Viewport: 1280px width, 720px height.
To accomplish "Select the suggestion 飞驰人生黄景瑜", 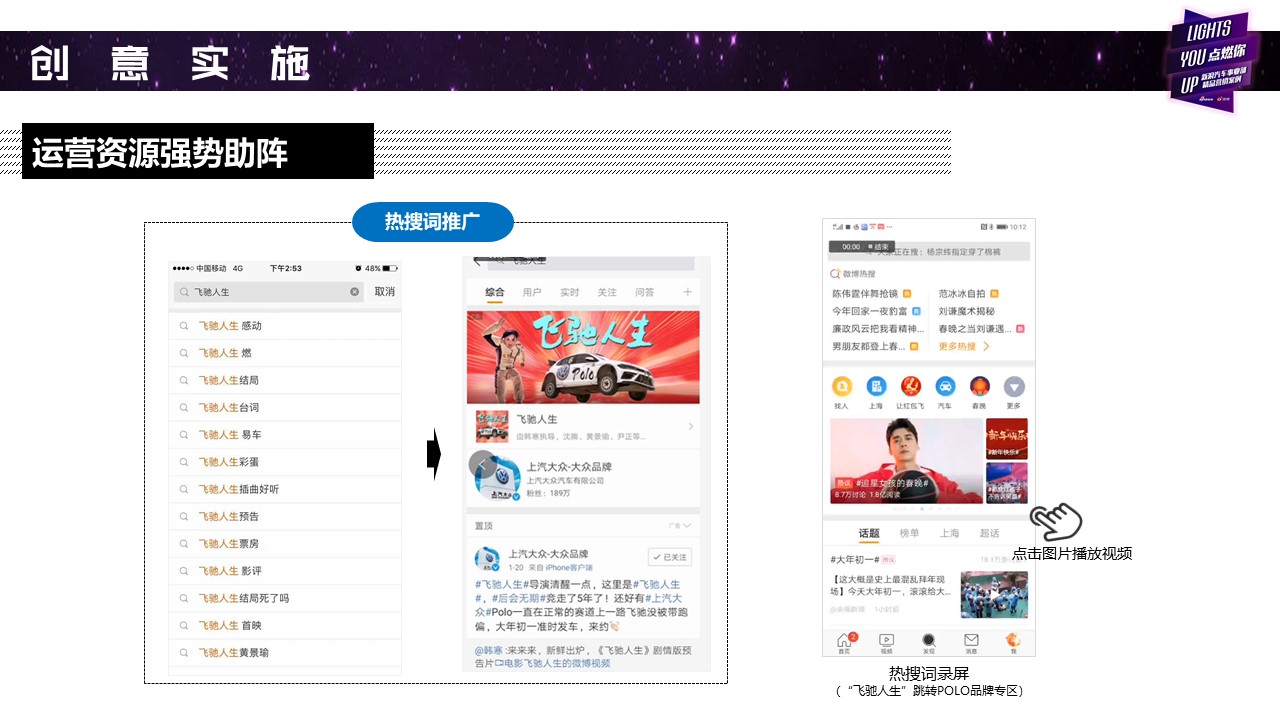I will (285, 652).
